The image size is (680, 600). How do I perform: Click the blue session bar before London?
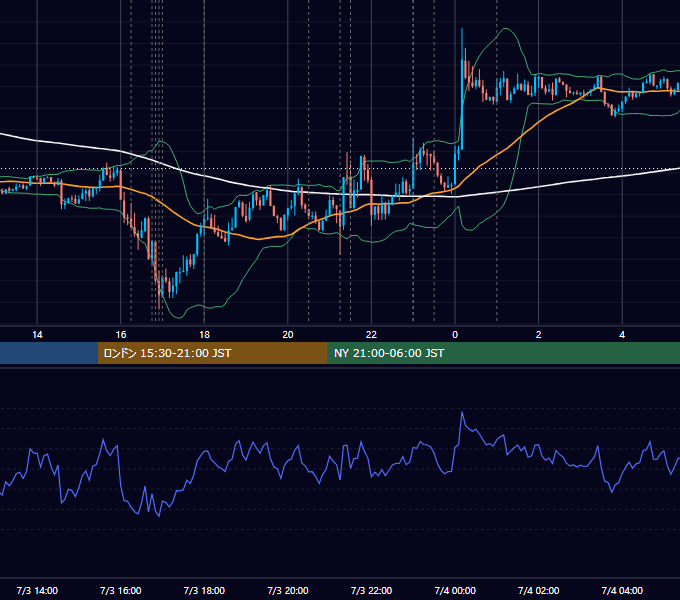coord(49,353)
